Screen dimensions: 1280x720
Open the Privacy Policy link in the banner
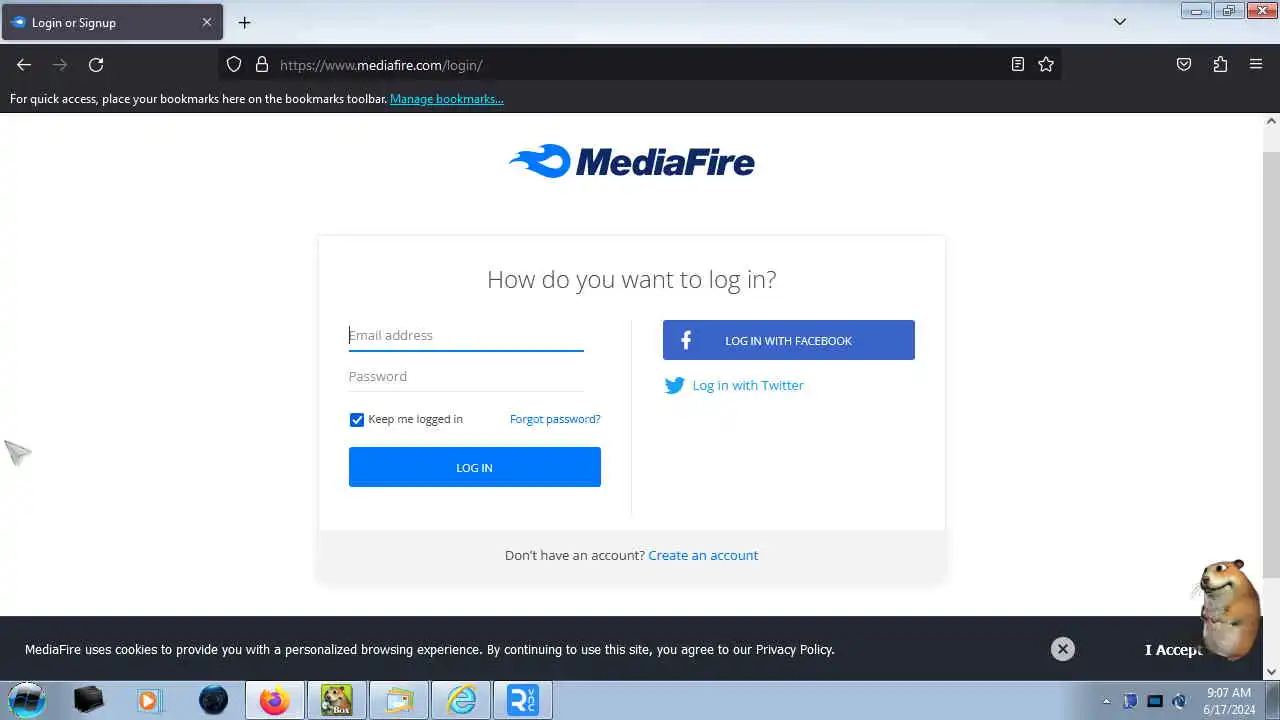coord(794,650)
